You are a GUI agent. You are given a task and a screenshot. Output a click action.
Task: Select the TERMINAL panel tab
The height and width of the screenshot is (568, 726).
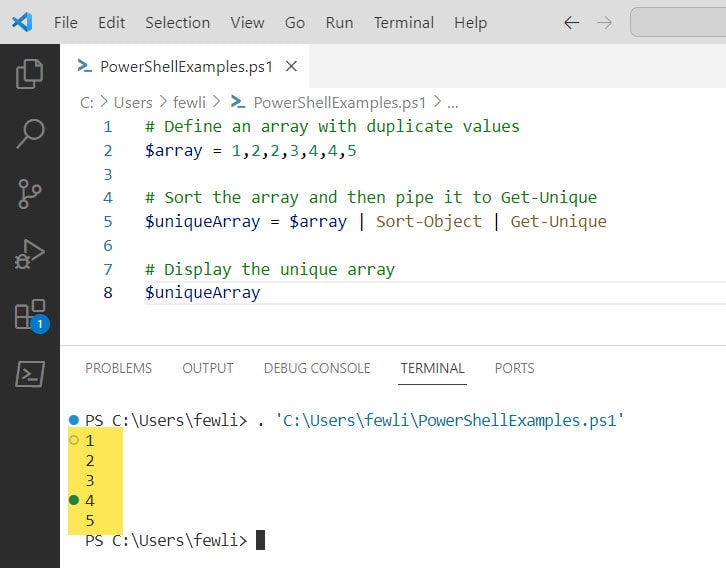point(432,368)
